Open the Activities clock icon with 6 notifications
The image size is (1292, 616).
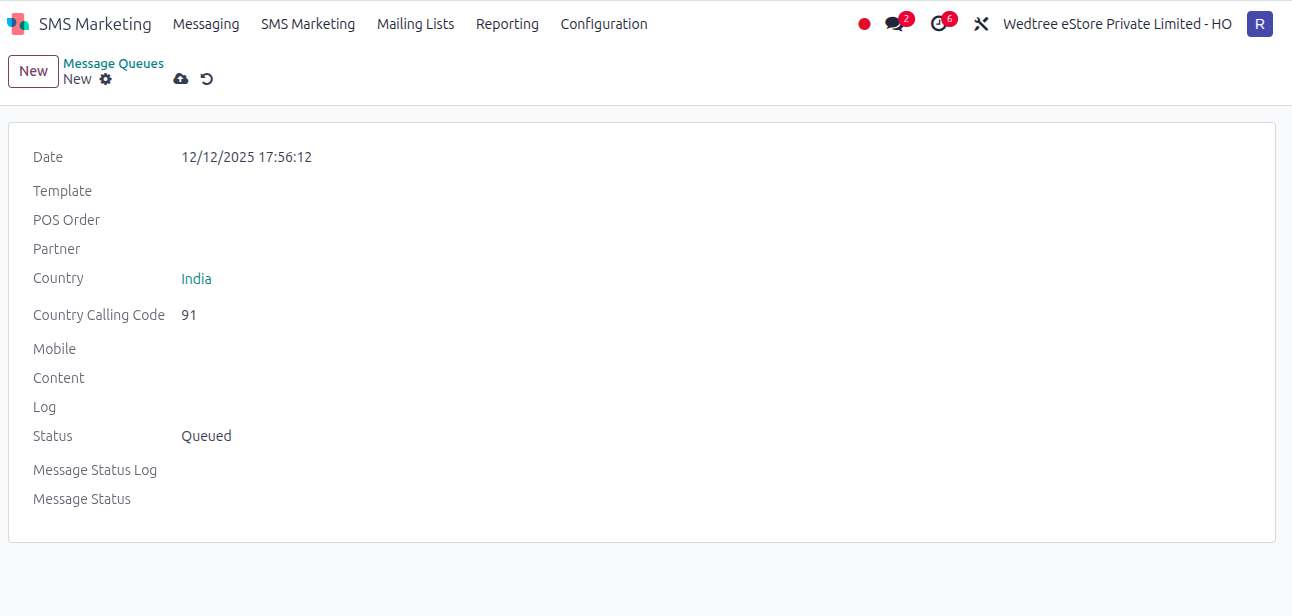tap(939, 23)
